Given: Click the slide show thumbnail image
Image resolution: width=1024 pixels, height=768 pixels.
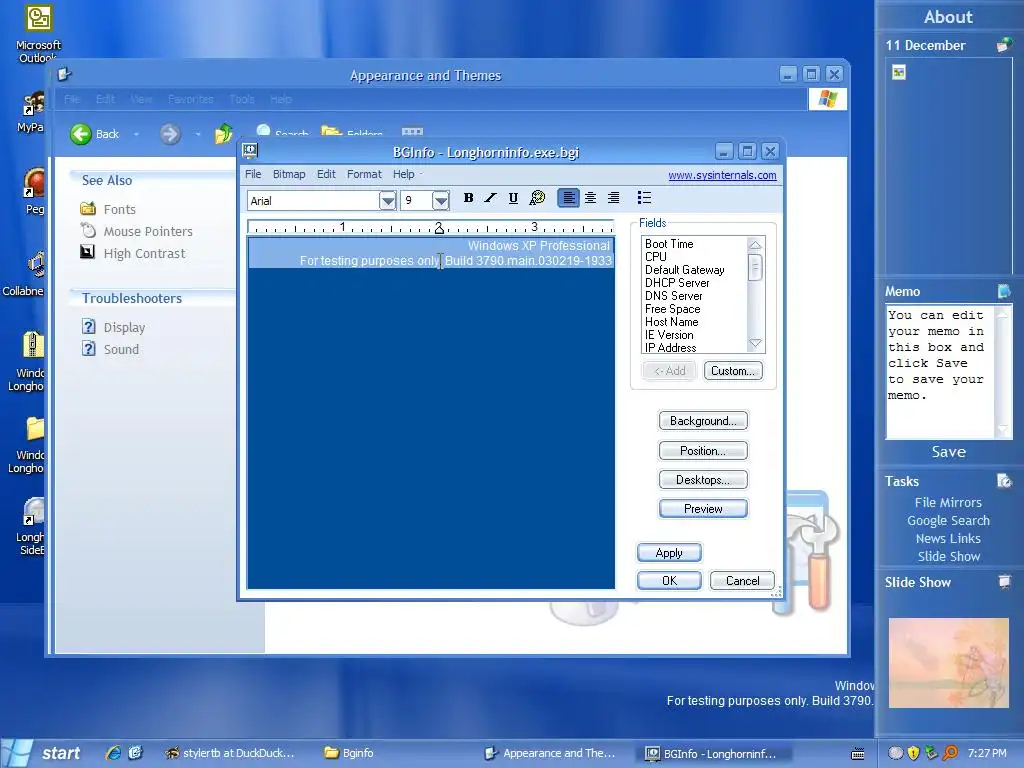Looking at the screenshot, I should (948, 663).
